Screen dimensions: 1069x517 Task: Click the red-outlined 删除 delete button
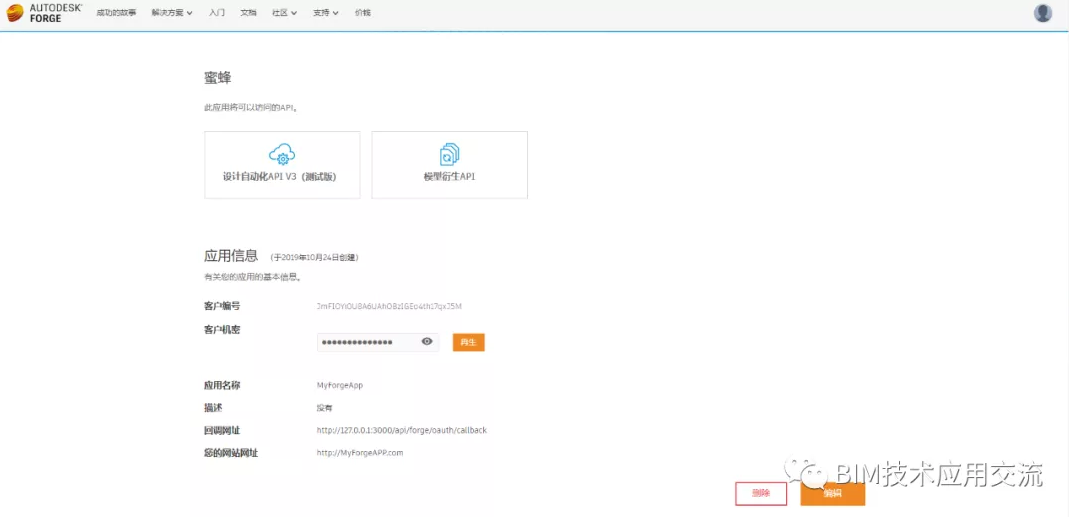pos(761,494)
